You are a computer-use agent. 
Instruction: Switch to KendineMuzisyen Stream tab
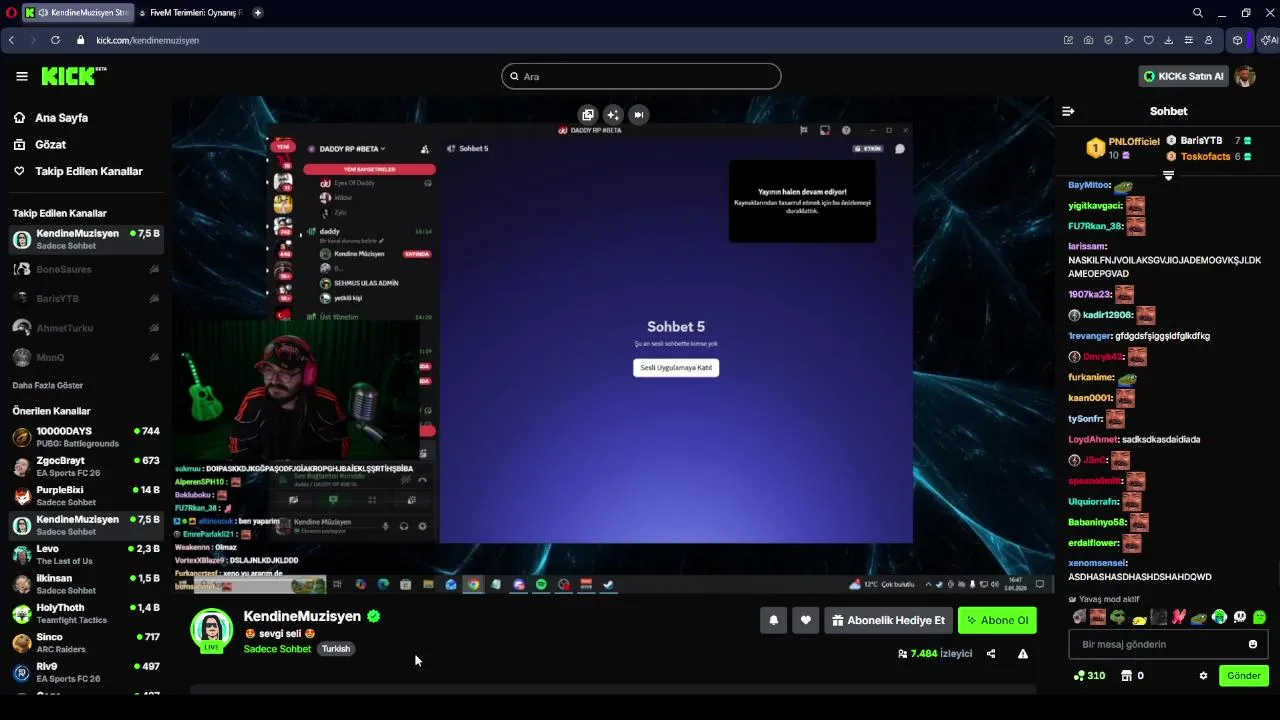[x=77, y=13]
